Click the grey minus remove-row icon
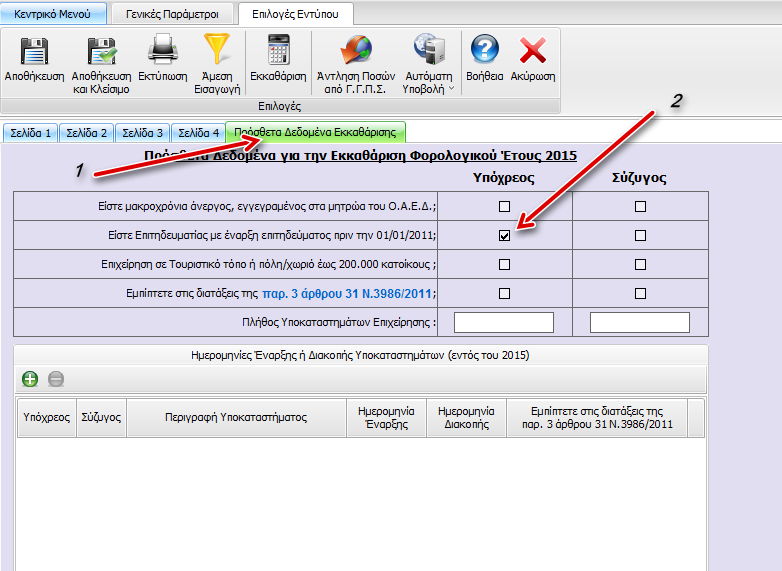Image resolution: width=782 pixels, height=571 pixels. pyautogui.click(x=57, y=379)
